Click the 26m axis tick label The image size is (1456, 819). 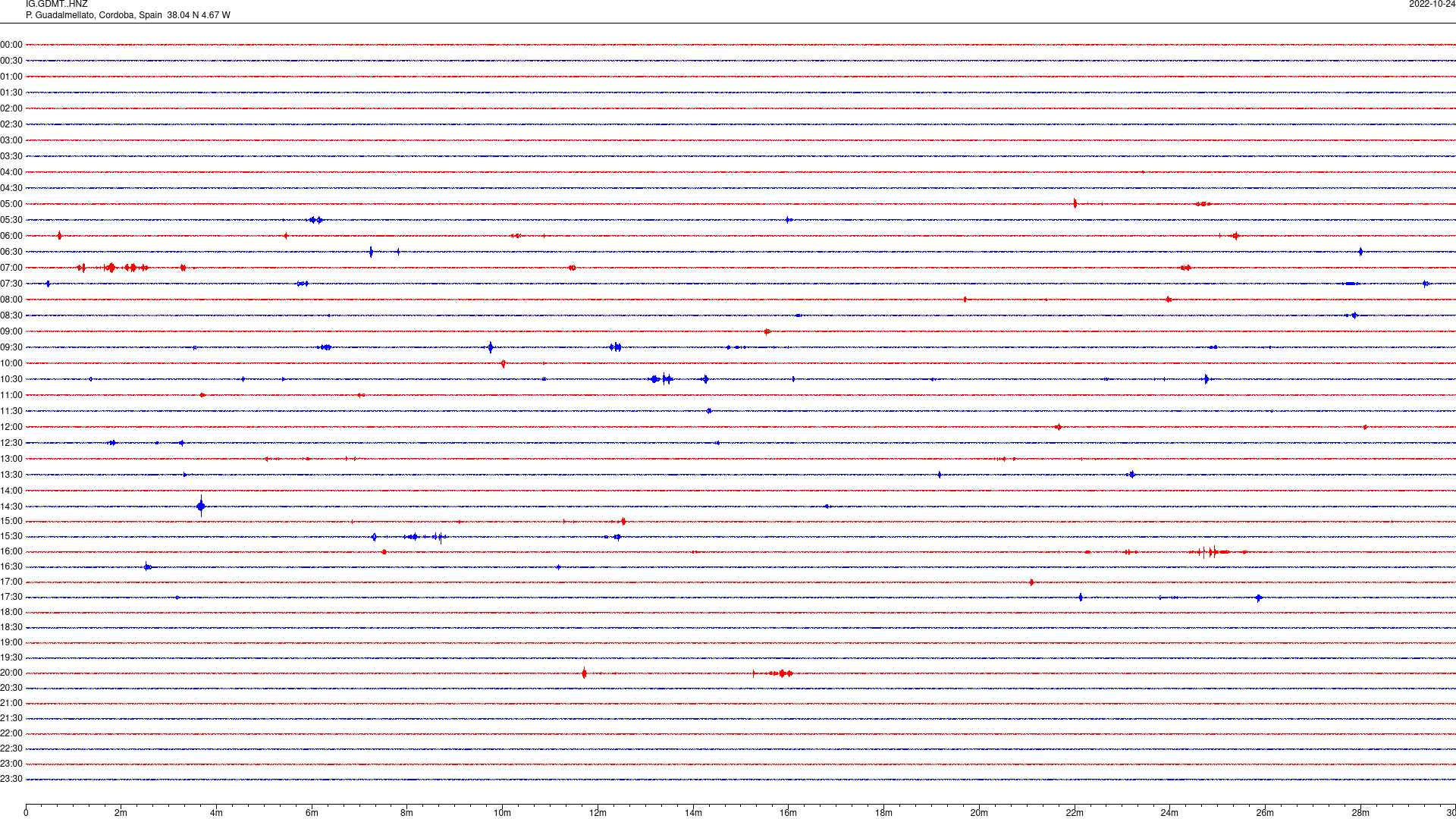pos(1265,813)
